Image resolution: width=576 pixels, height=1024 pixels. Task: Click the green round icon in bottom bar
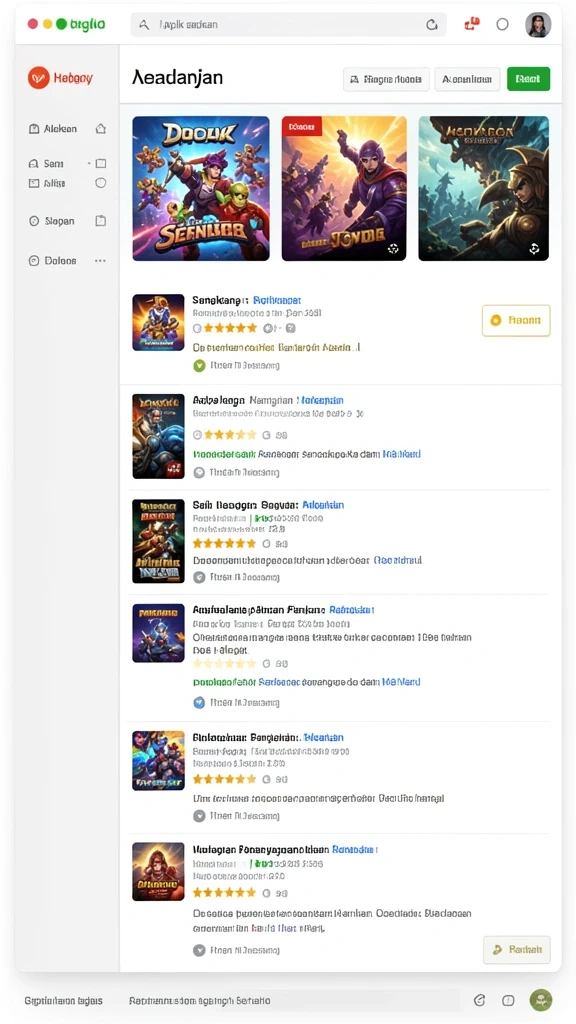click(x=541, y=1000)
